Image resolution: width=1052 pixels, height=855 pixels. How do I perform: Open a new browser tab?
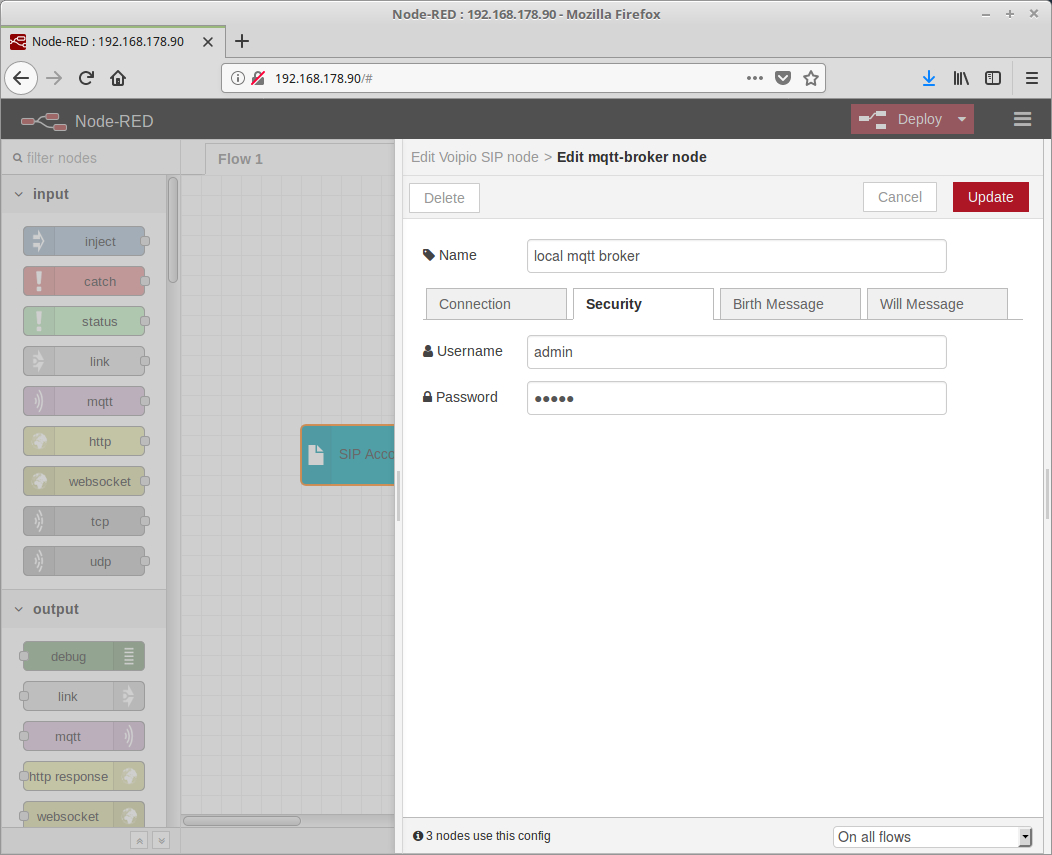[x=241, y=41]
